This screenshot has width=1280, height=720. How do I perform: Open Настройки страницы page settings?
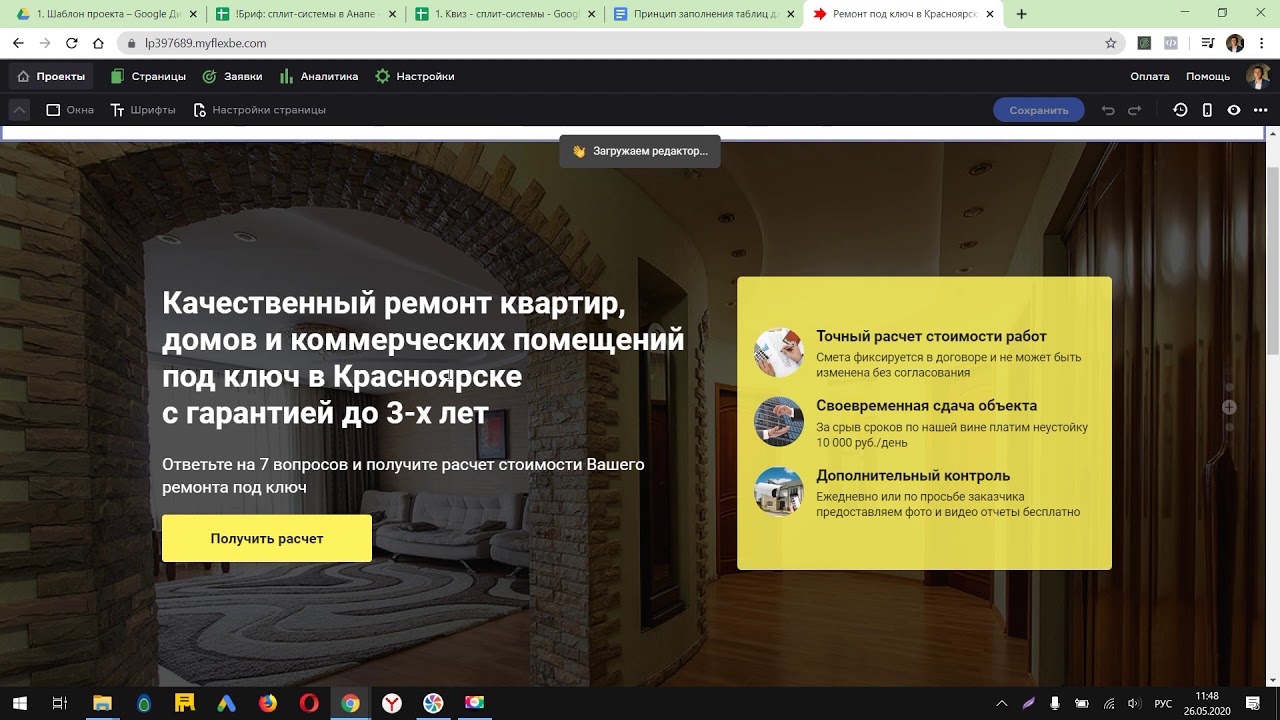(259, 110)
